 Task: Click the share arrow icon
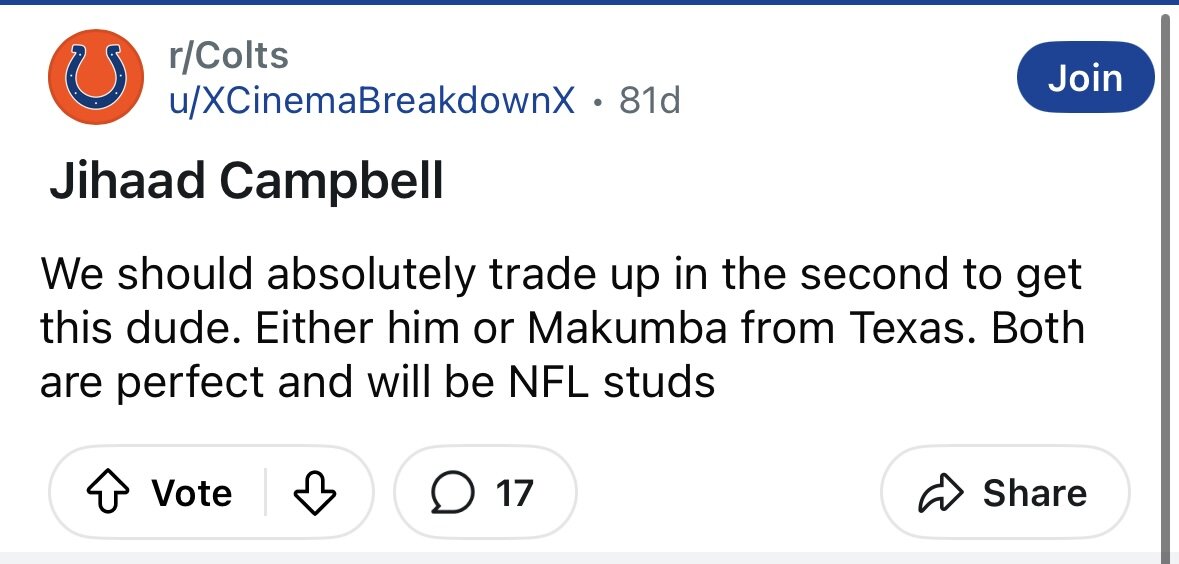[x=940, y=493]
